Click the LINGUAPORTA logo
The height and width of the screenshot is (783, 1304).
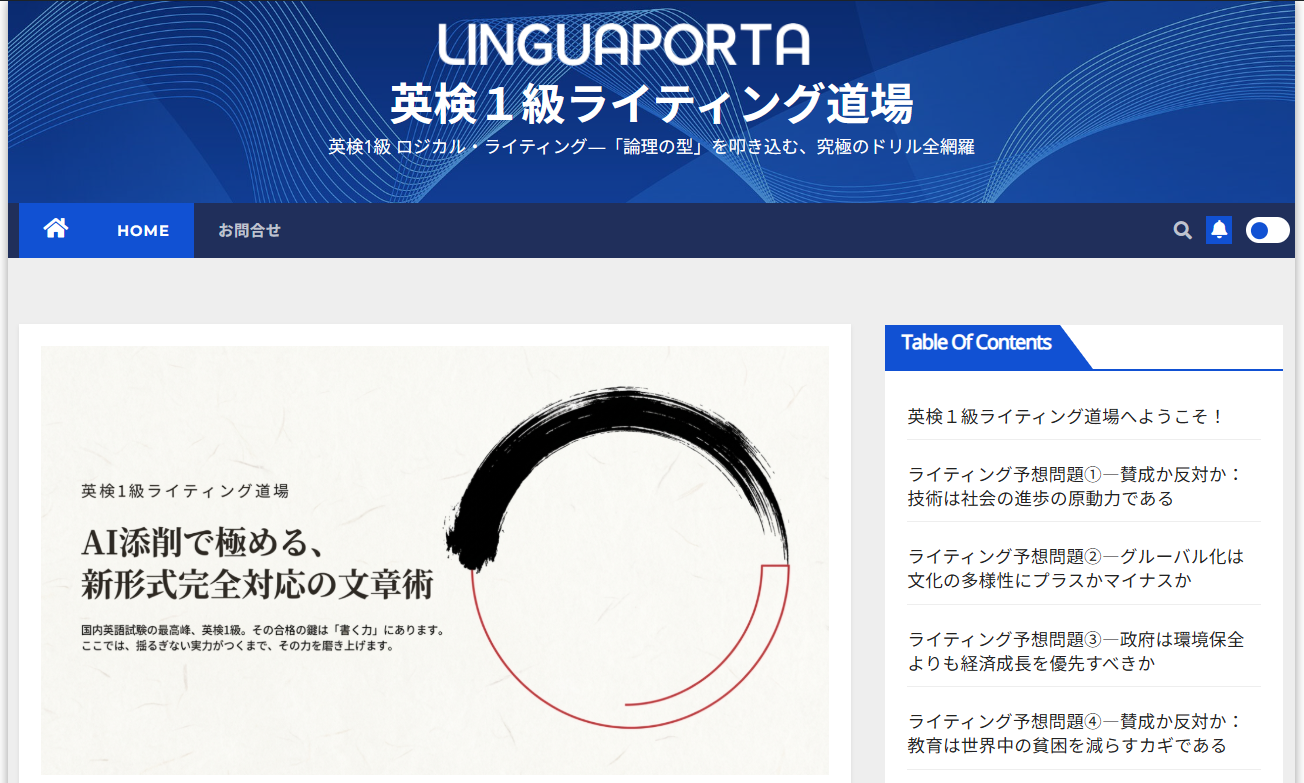623,45
